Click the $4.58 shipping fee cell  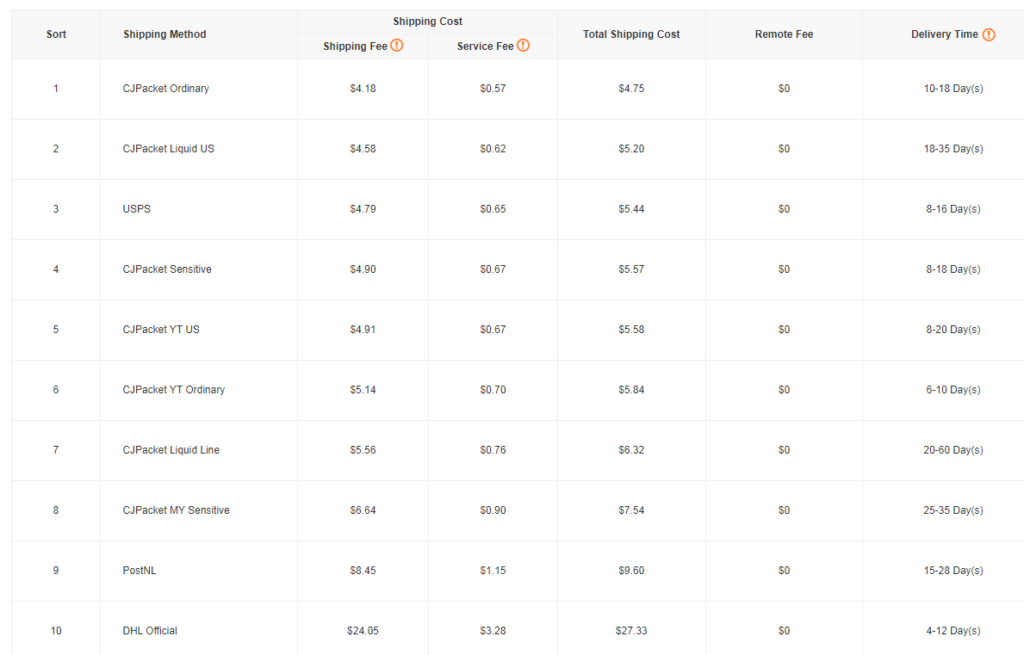(362, 148)
